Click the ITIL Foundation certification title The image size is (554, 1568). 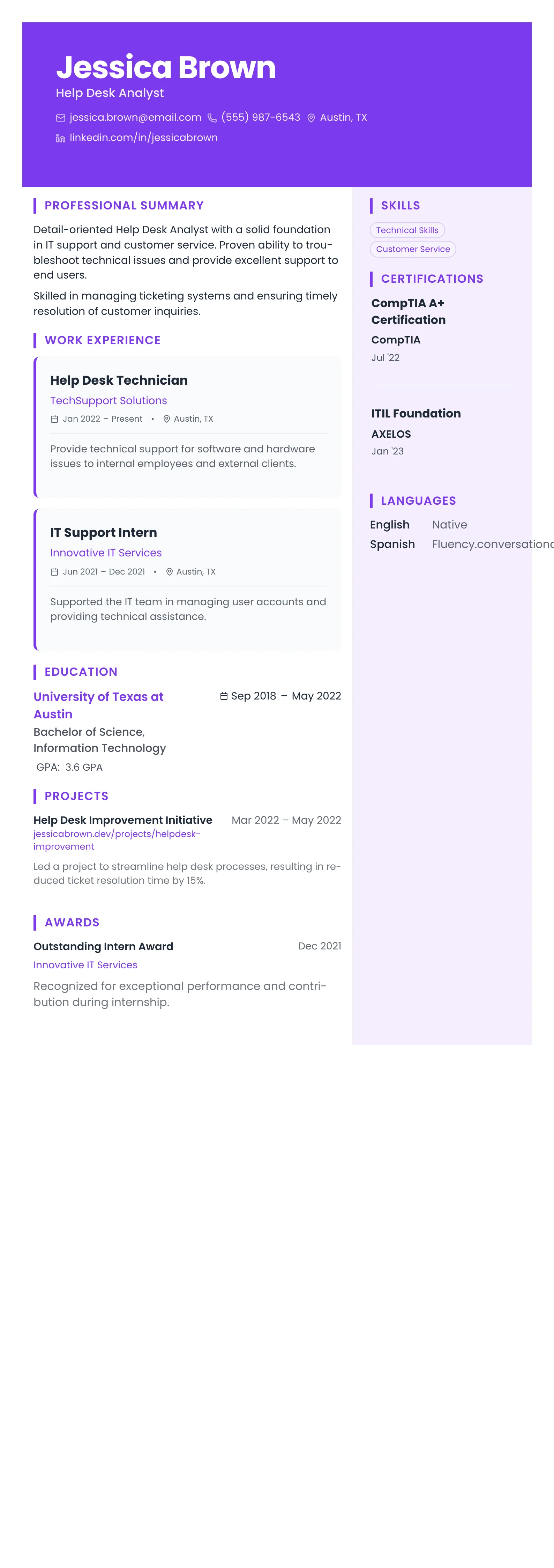click(x=416, y=413)
